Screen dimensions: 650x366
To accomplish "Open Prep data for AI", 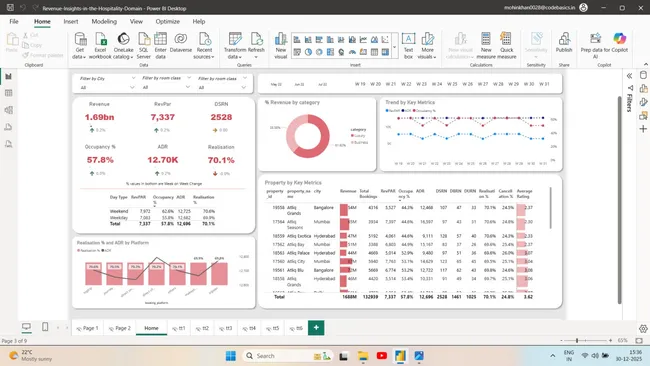I will (595, 45).
